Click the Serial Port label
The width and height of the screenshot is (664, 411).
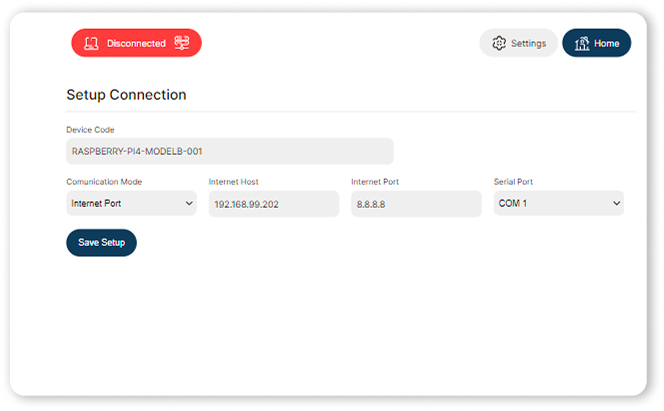click(x=513, y=182)
